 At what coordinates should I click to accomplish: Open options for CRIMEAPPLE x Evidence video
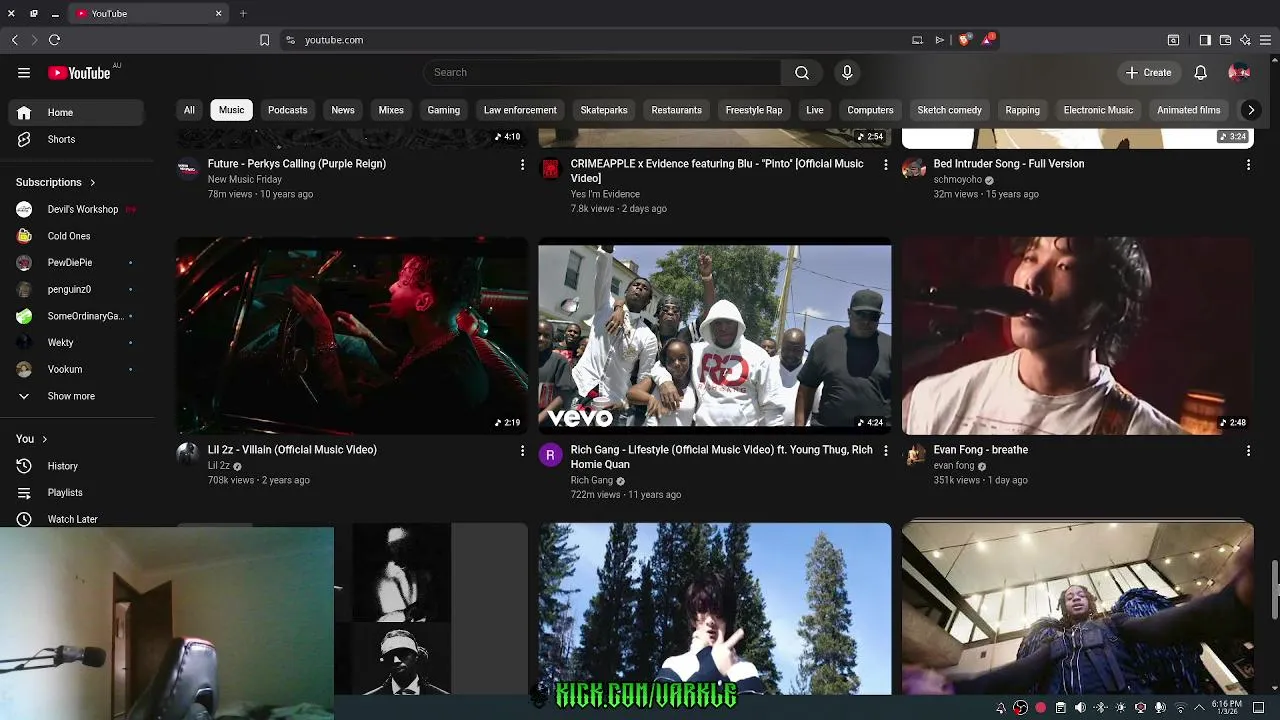pos(885,165)
